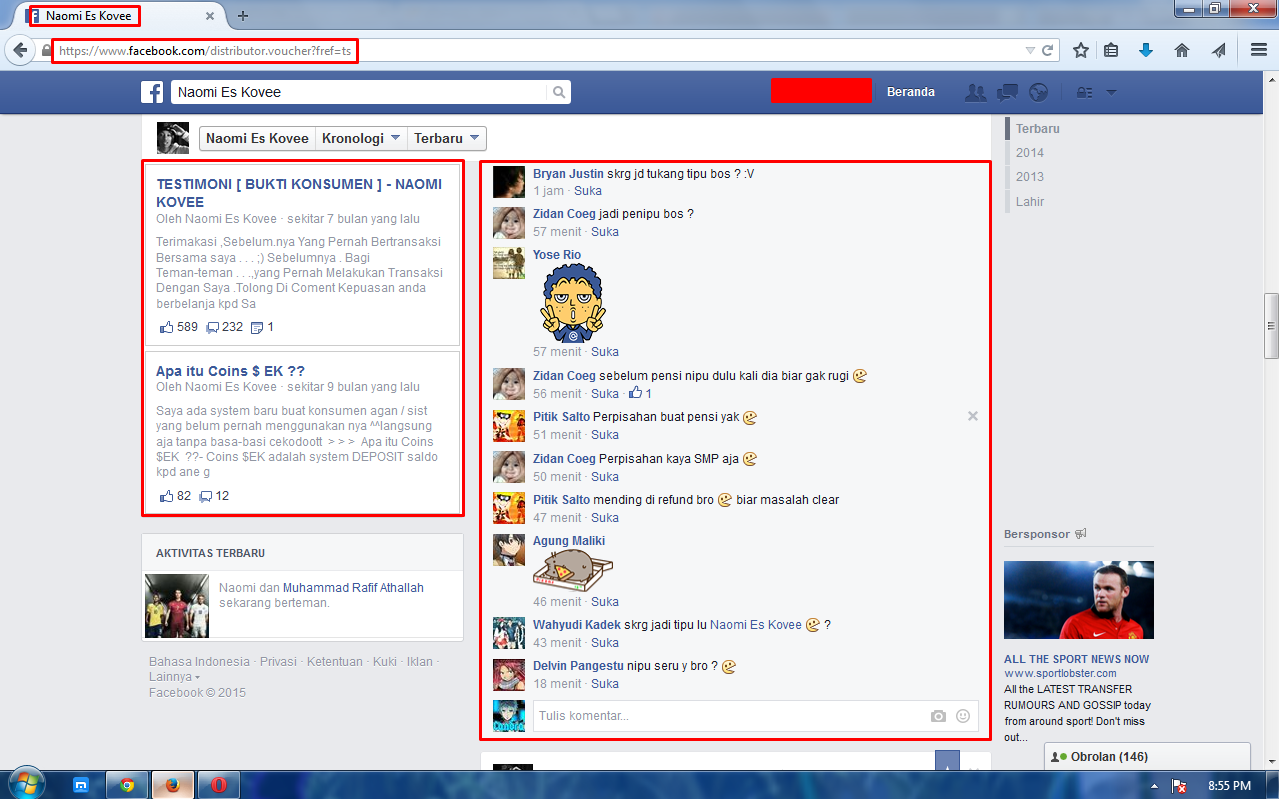Click the Tulis komentar input field
The height and width of the screenshot is (799, 1279).
(x=730, y=716)
